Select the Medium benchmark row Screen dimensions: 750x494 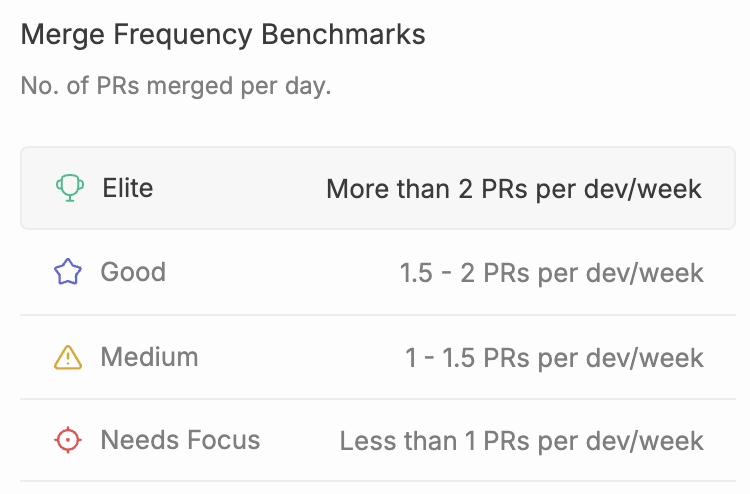pyautogui.click(x=378, y=357)
